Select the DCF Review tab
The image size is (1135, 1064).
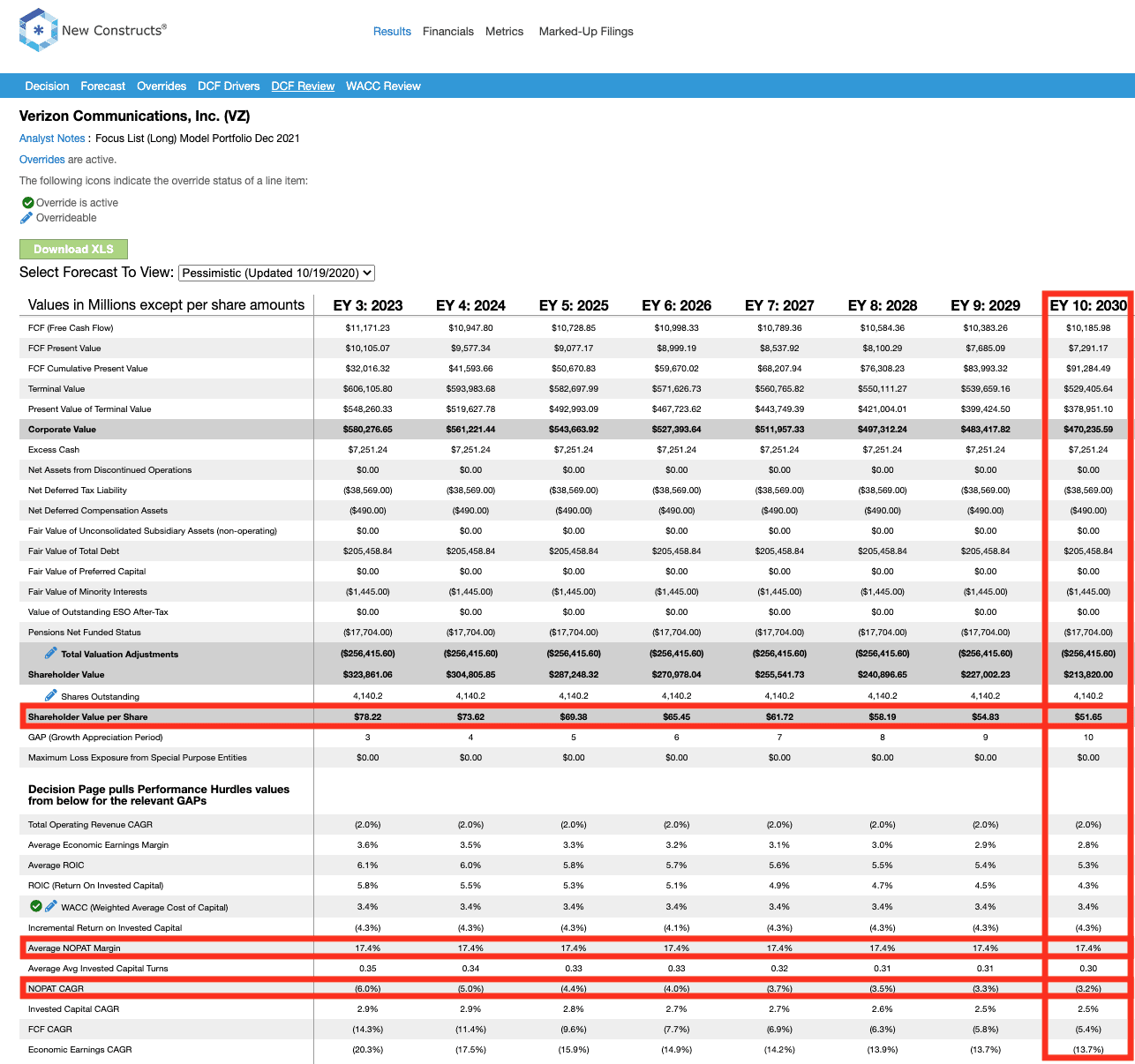point(303,86)
